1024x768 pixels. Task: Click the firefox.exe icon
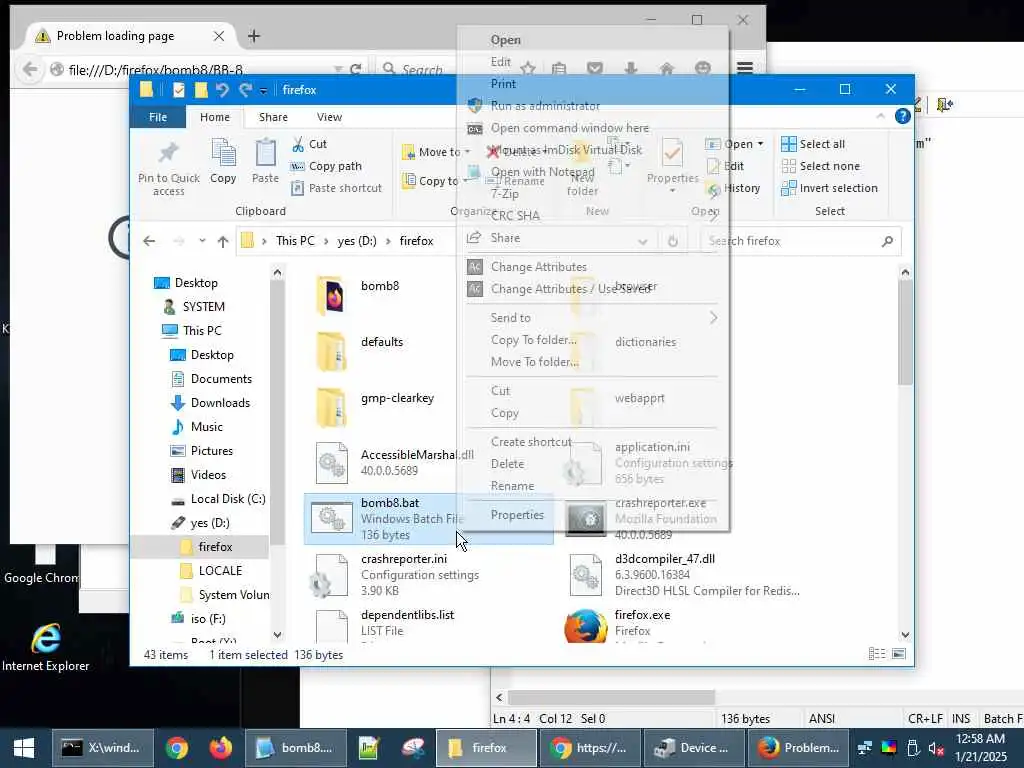click(x=585, y=626)
